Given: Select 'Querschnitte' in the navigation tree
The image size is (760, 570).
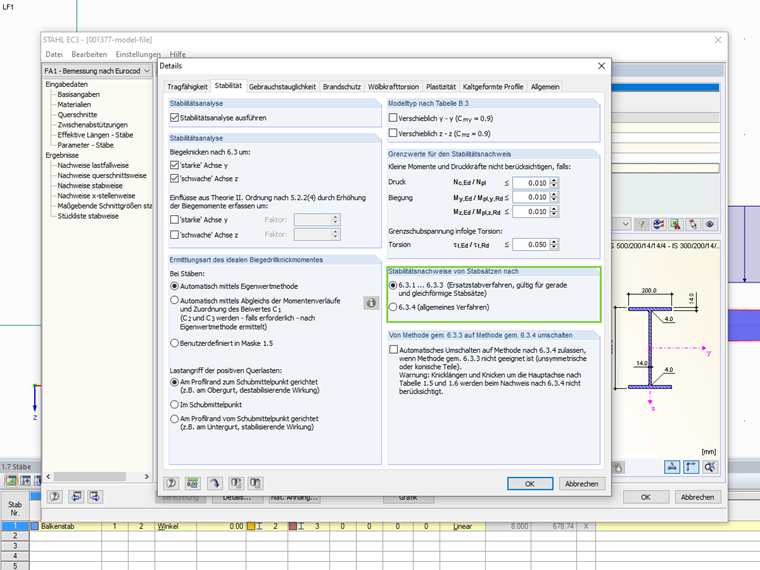Looking at the screenshot, I should pos(77,114).
